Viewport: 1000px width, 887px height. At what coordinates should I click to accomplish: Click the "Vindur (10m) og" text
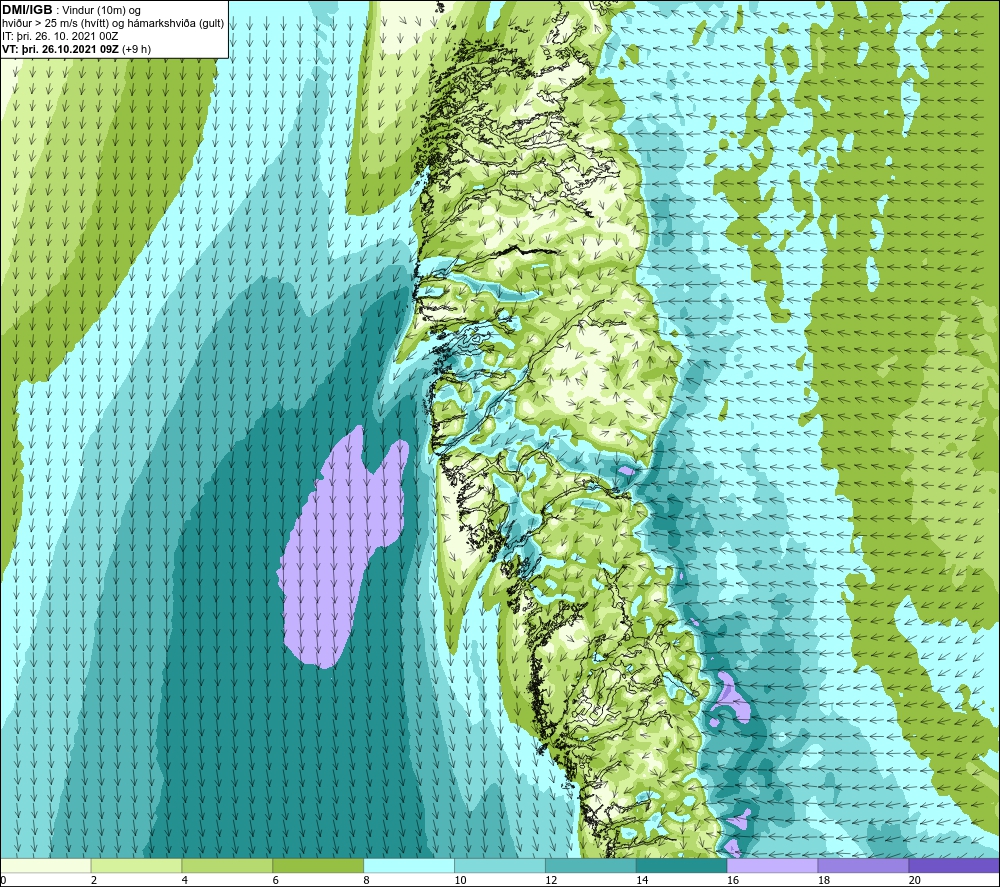coord(101,11)
